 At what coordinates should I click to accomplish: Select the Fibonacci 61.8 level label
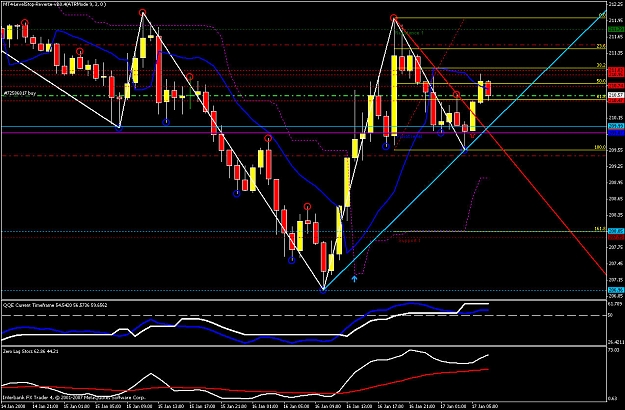tap(601, 96)
